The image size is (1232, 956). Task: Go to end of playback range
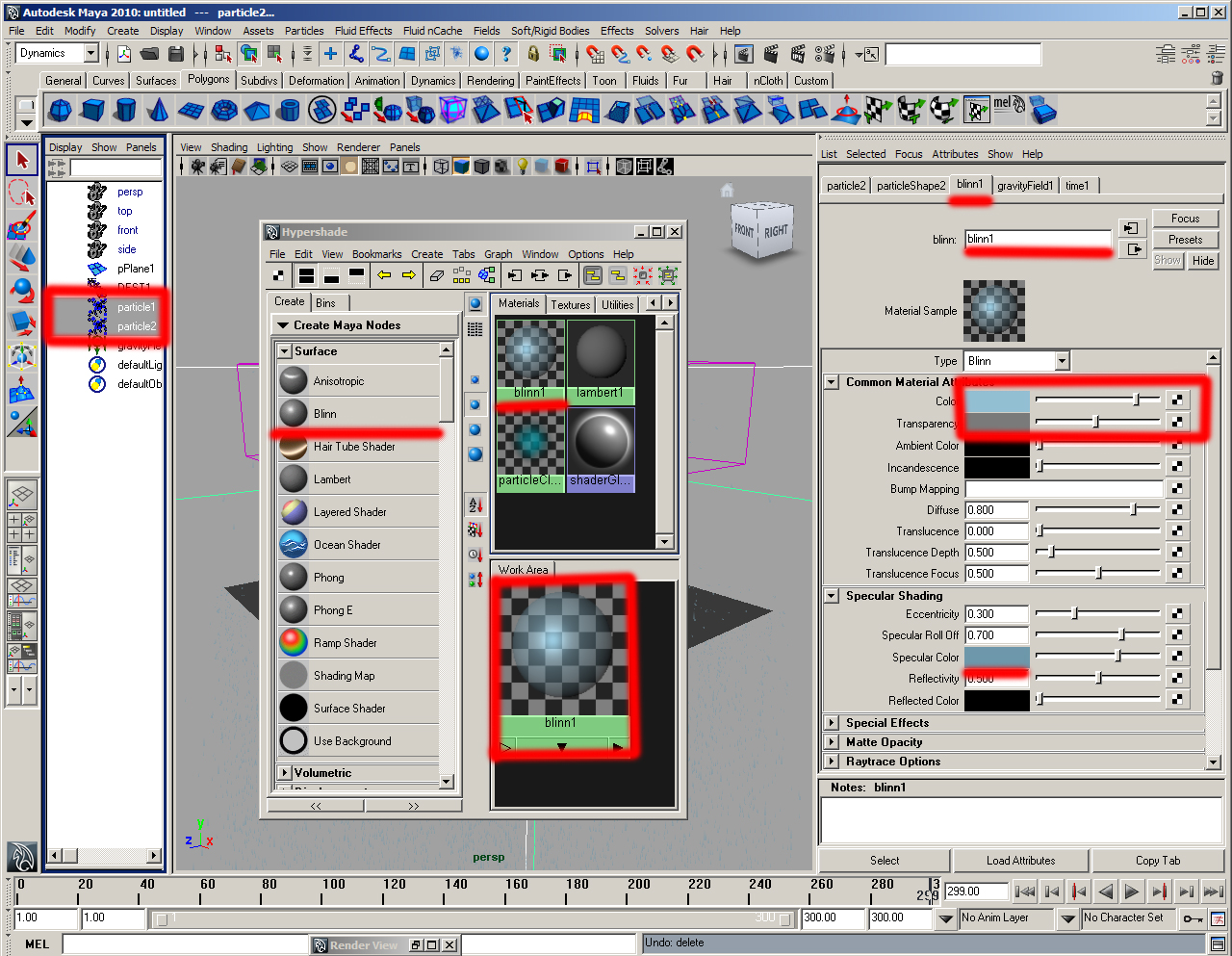[1214, 891]
